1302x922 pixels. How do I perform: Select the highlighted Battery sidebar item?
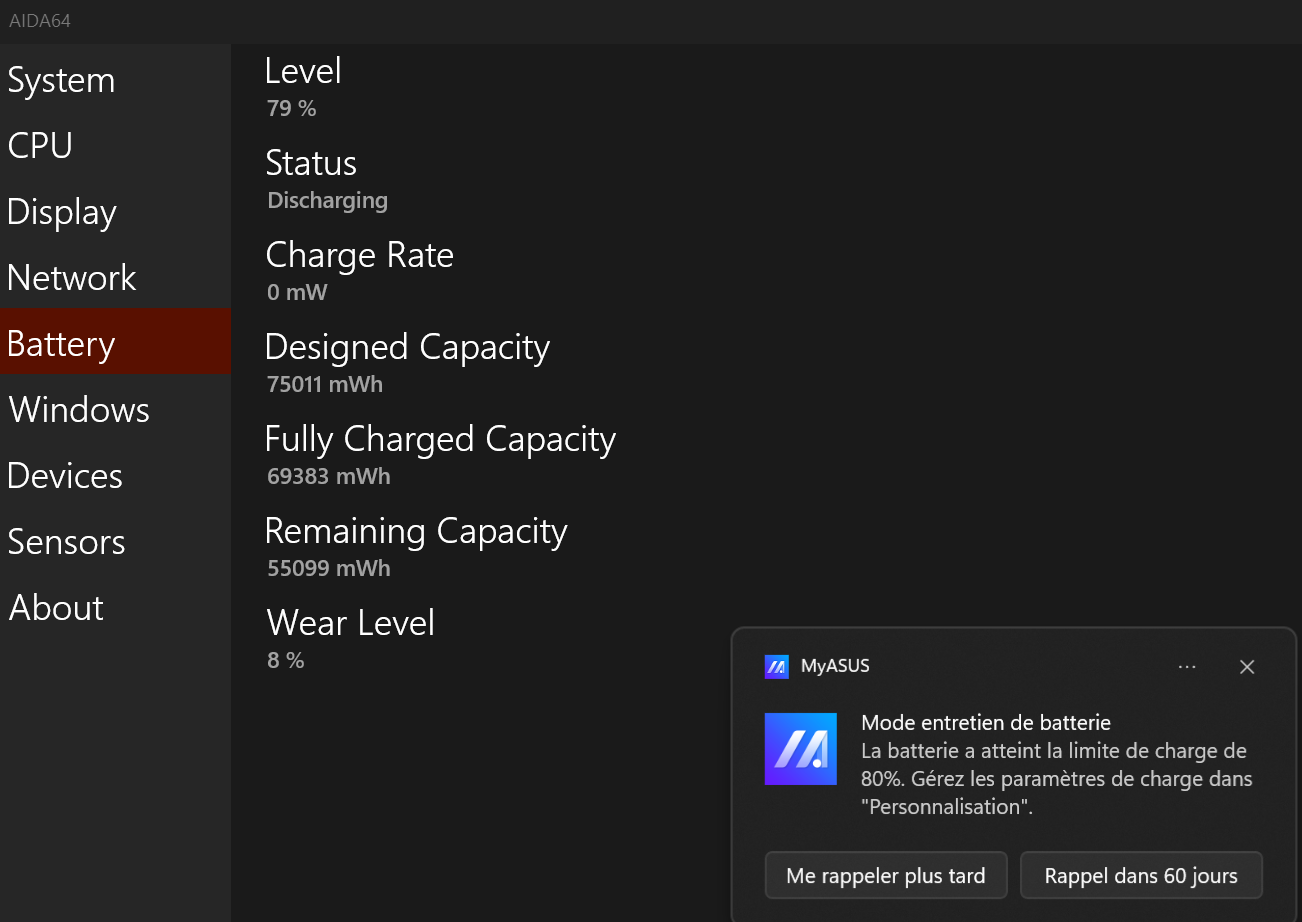click(62, 344)
